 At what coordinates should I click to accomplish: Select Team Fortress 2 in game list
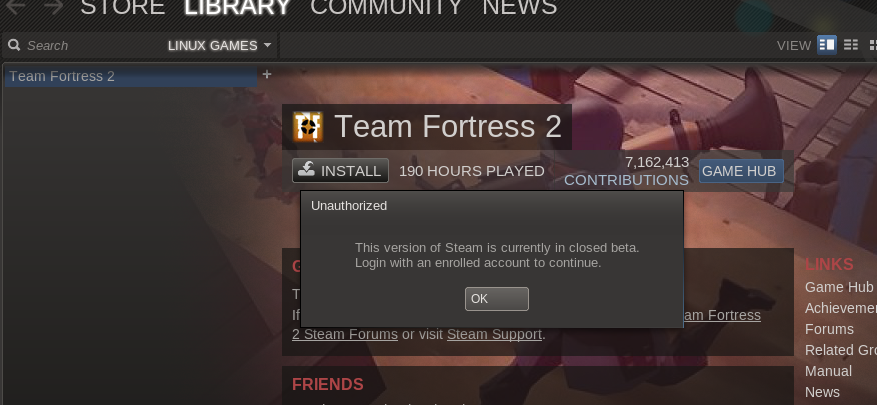point(131,76)
